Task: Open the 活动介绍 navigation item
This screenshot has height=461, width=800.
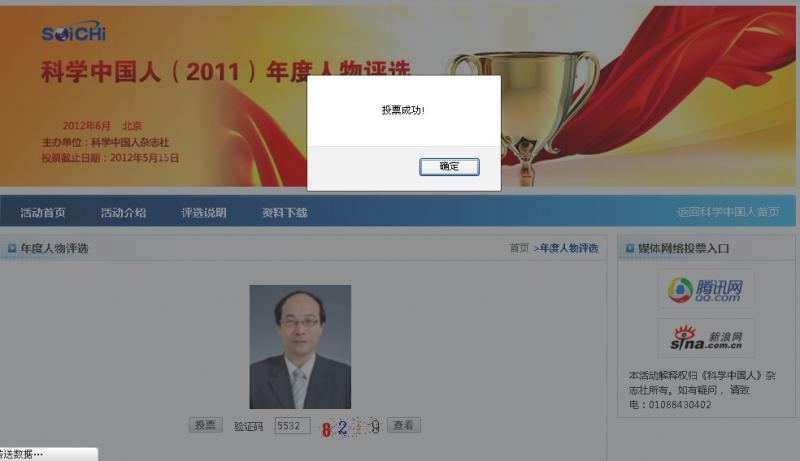Action: pos(123,213)
